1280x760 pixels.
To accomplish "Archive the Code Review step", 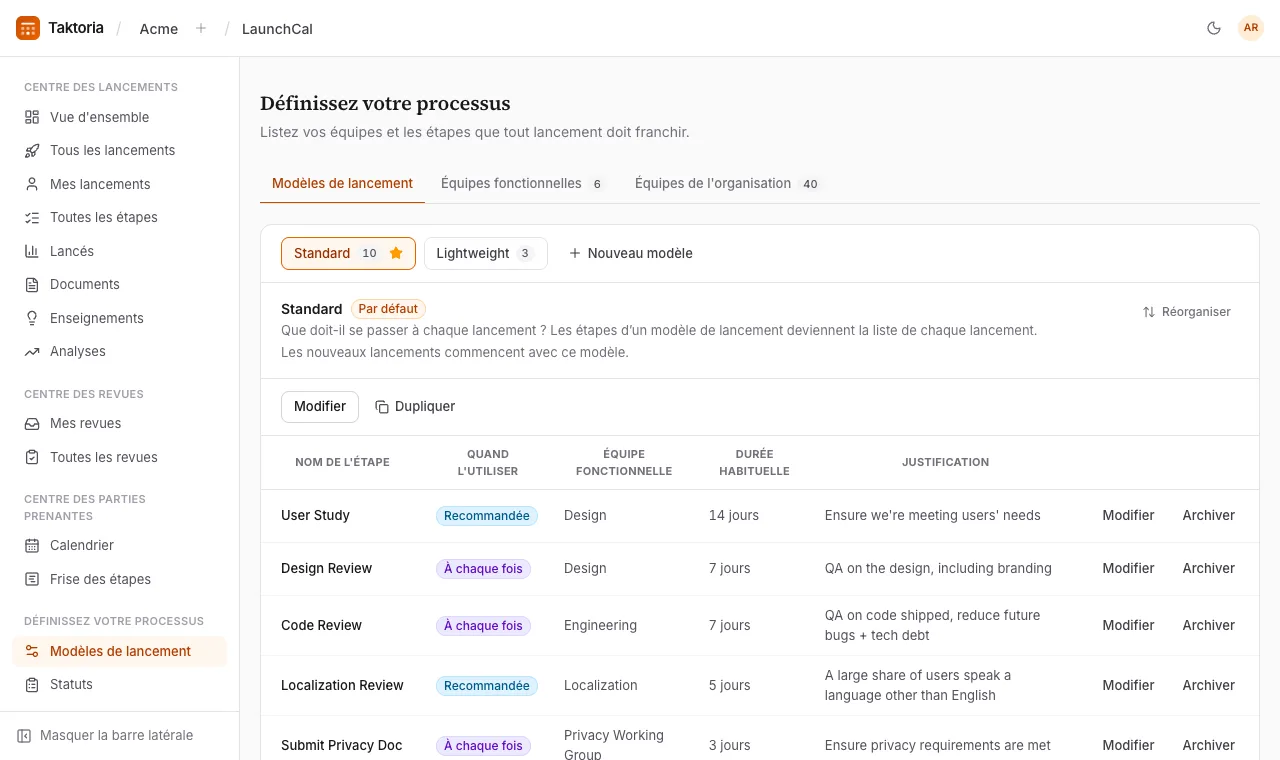I will (x=1208, y=625).
